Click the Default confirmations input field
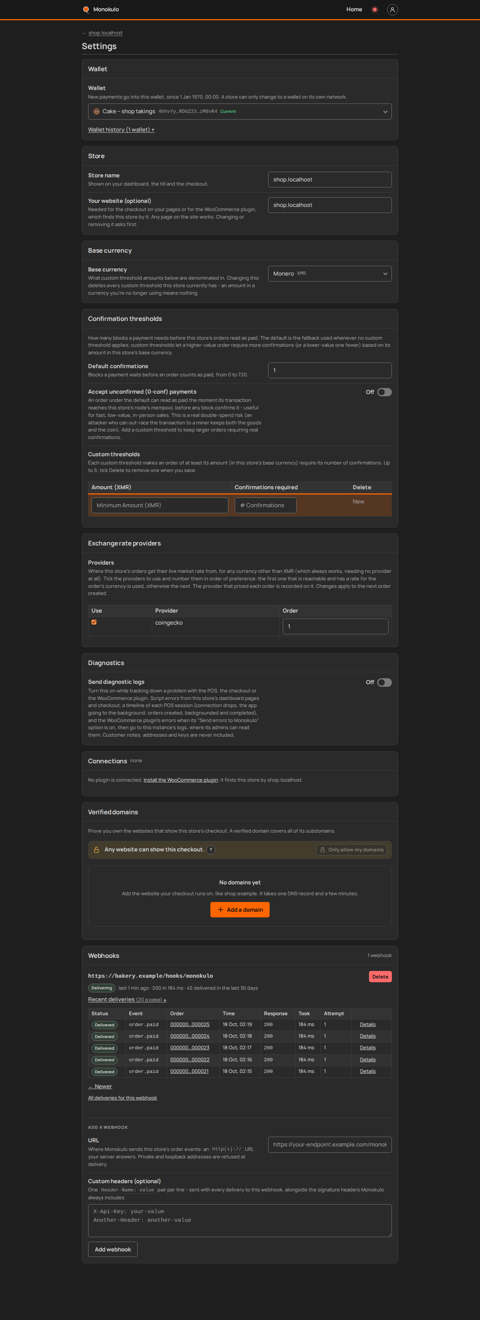Viewport: 480px width, 1320px height. pos(330,370)
